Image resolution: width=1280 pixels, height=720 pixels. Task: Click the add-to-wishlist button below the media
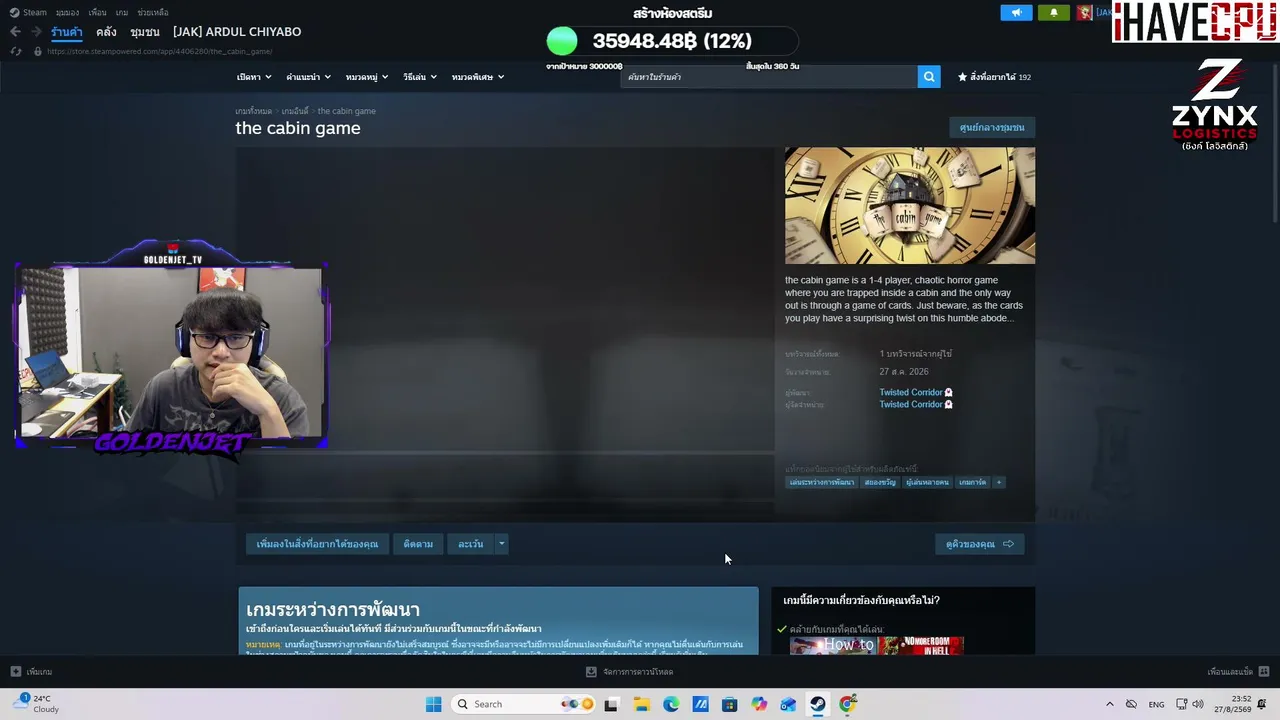click(x=317, y=544)
